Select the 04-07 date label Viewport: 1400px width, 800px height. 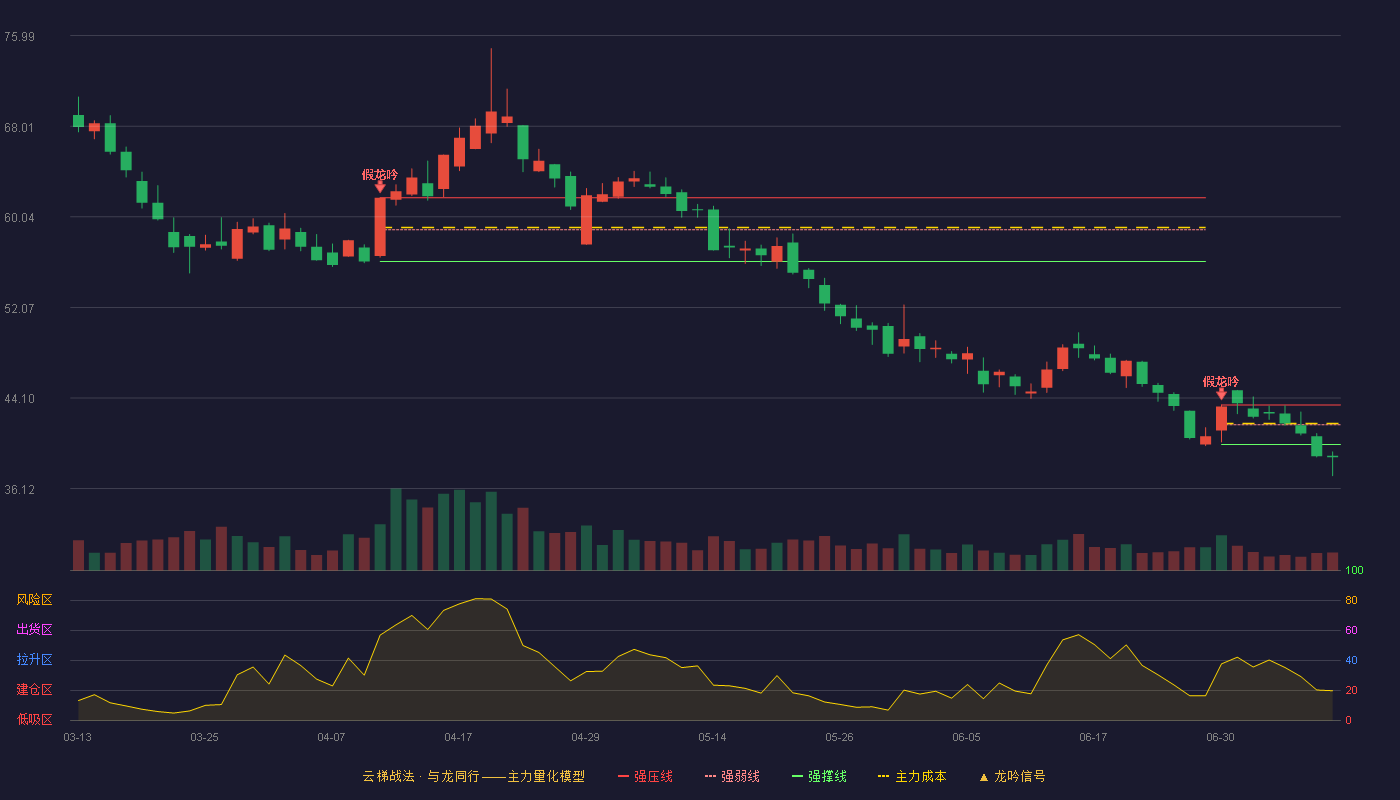coord(331,737)
